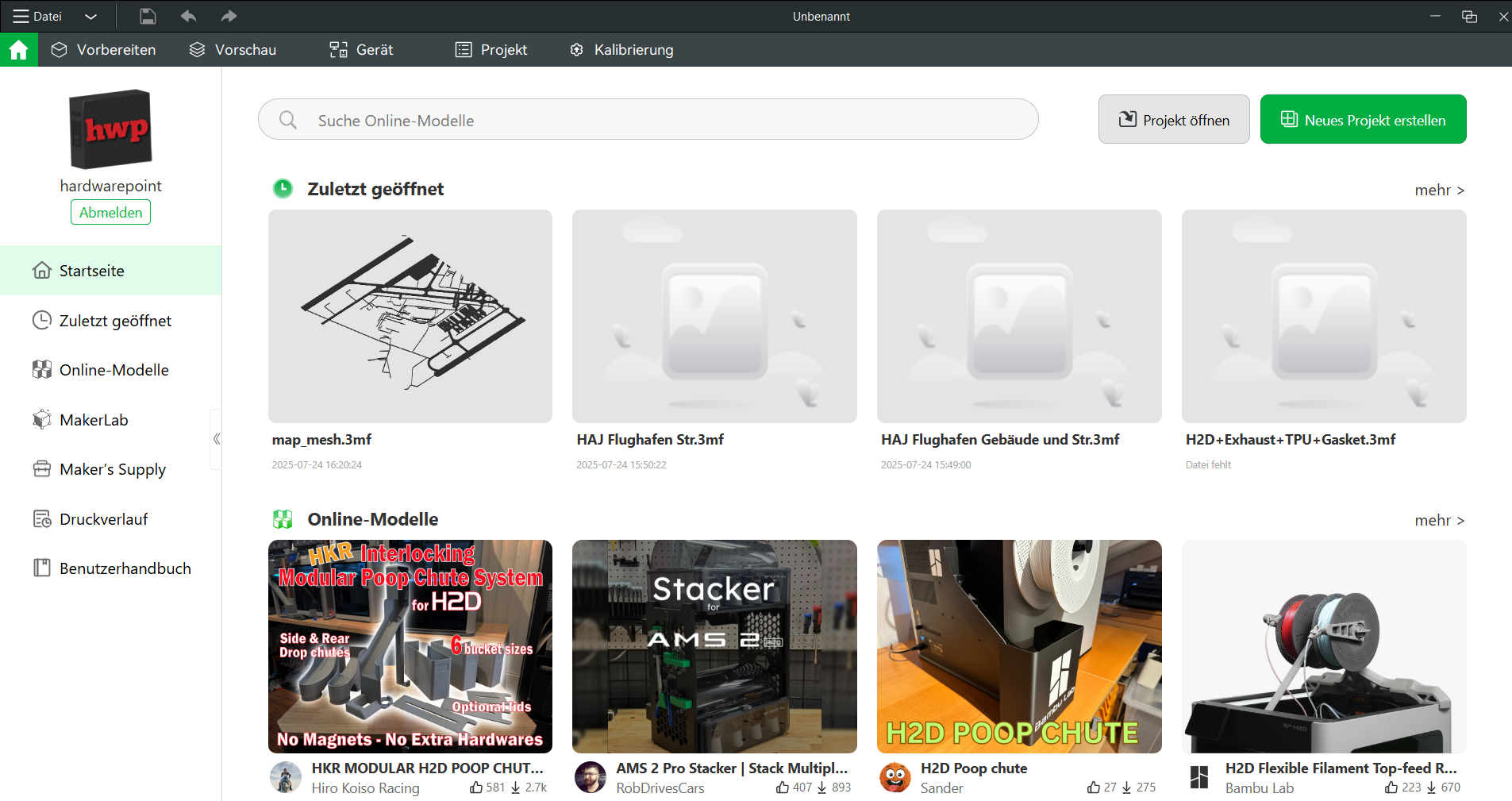The width and height of the screenshot is (1512, 801).
Task: Click the undo arrow icon
Action: pyautogui.click(x=188, y=16)
